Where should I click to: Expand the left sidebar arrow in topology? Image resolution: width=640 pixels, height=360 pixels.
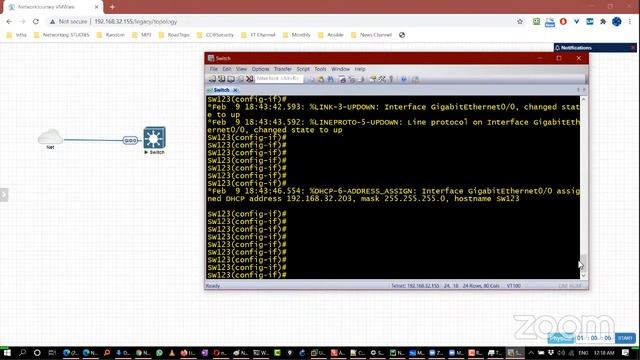4,194
